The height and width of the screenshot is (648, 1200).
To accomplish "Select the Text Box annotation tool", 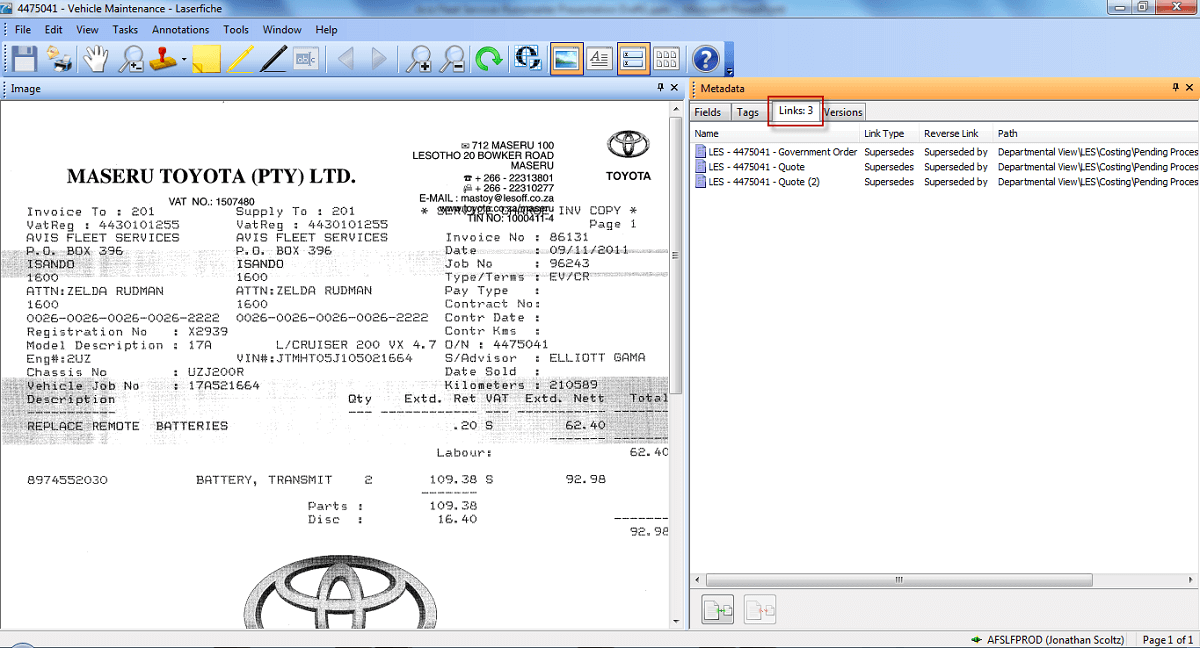I will [x=305, y=59].
